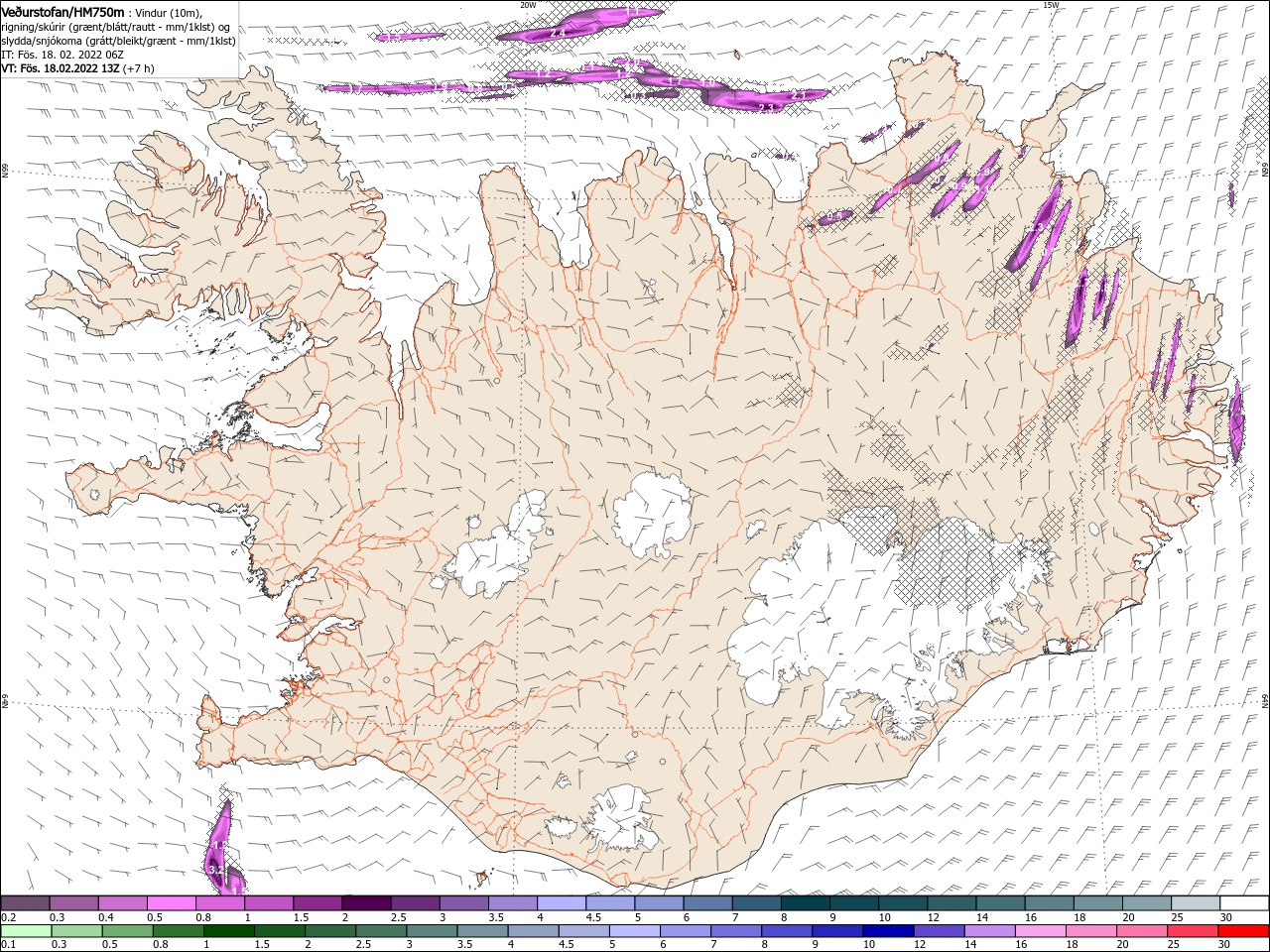The height and width of the screenshot is (952, 1270).
Task: Click the 'rigning/skúrir' description line in the header
Action: [x=117, y=26]
